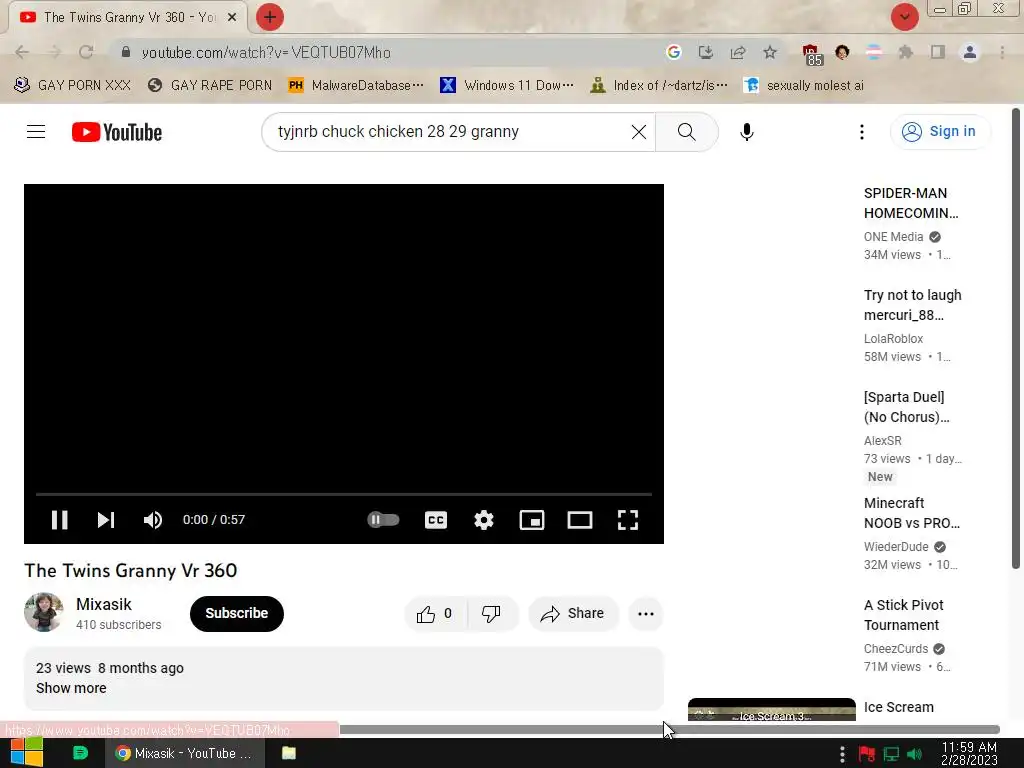Click the Sign in button
Screen dimensions: 1024x768
(x=940, y=131)
